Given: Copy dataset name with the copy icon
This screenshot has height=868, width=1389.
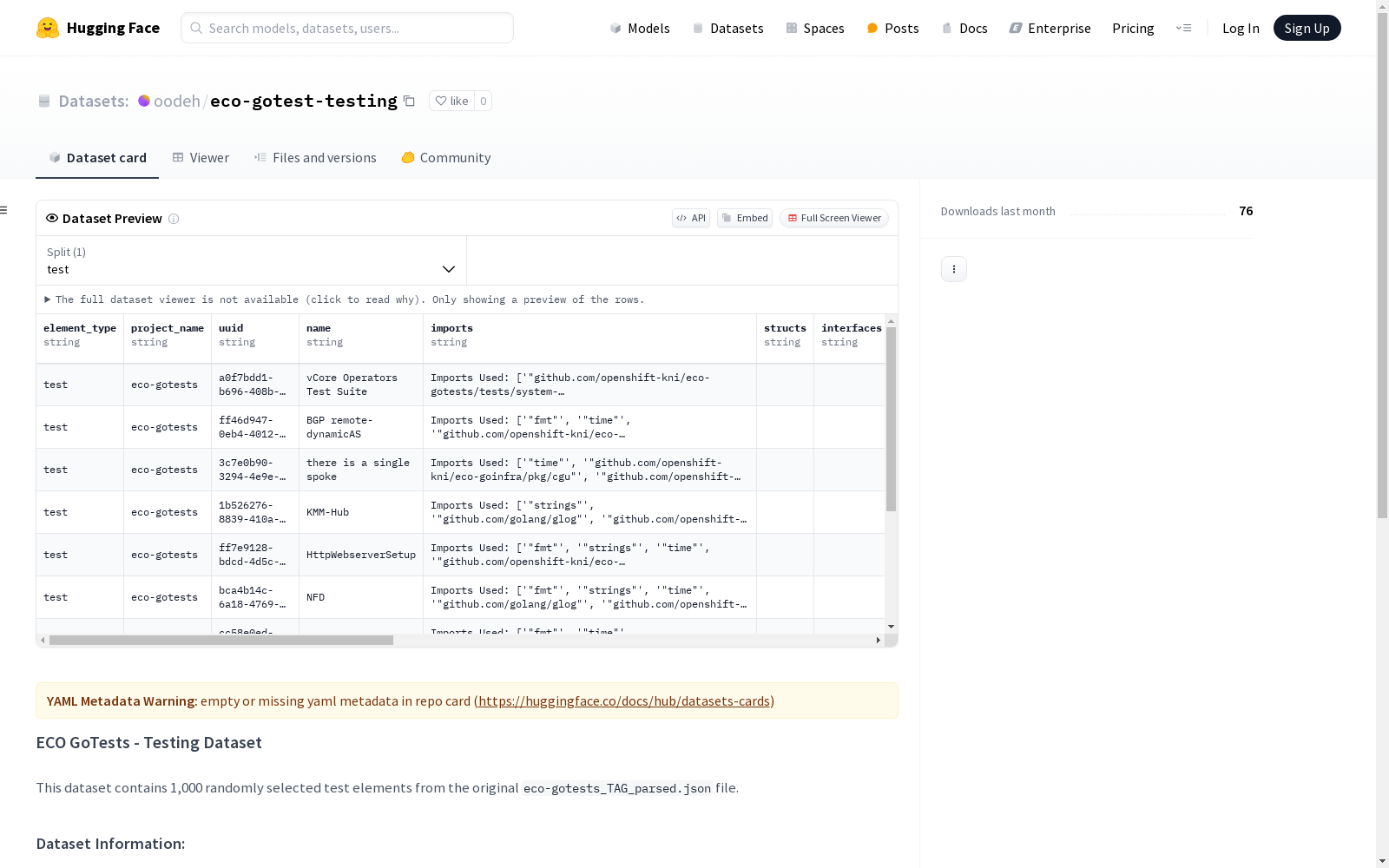Looking at the screenshot, I should [x=409, y=101].
